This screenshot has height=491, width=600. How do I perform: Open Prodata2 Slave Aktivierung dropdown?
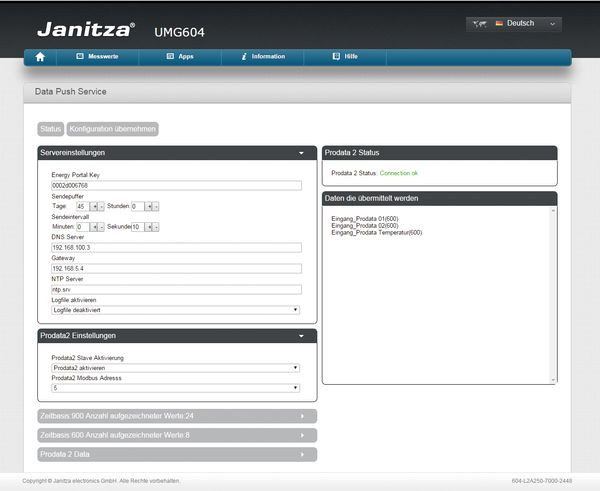(x=176, y=367)
